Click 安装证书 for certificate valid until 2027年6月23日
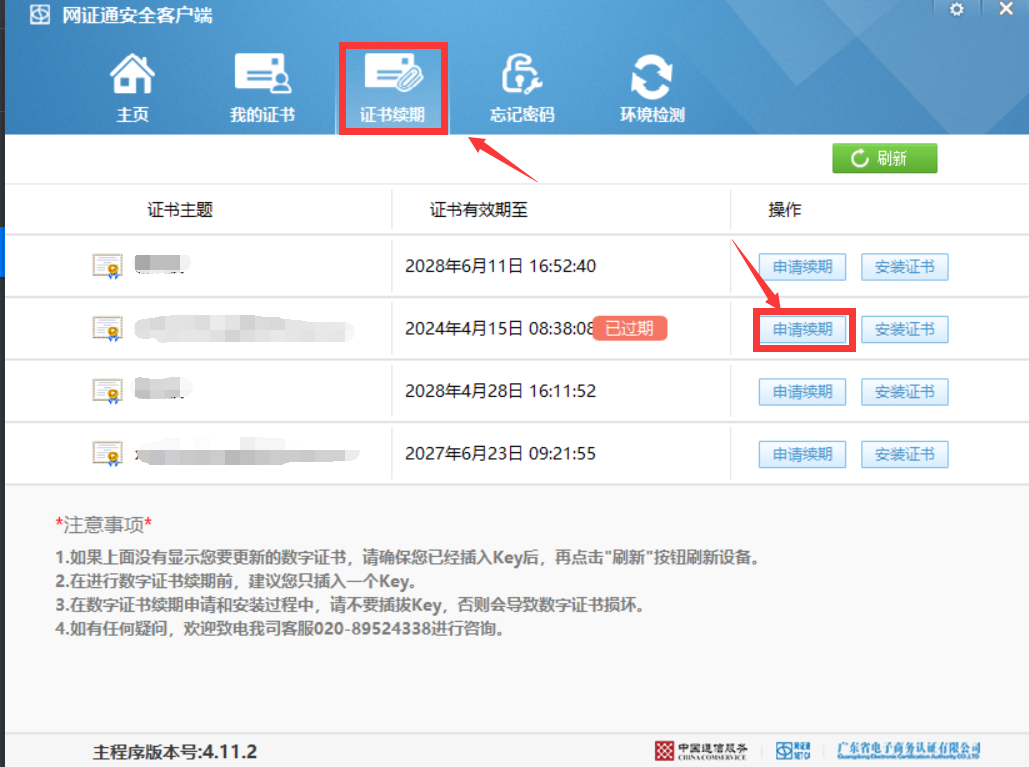 [x=904, y=454]
